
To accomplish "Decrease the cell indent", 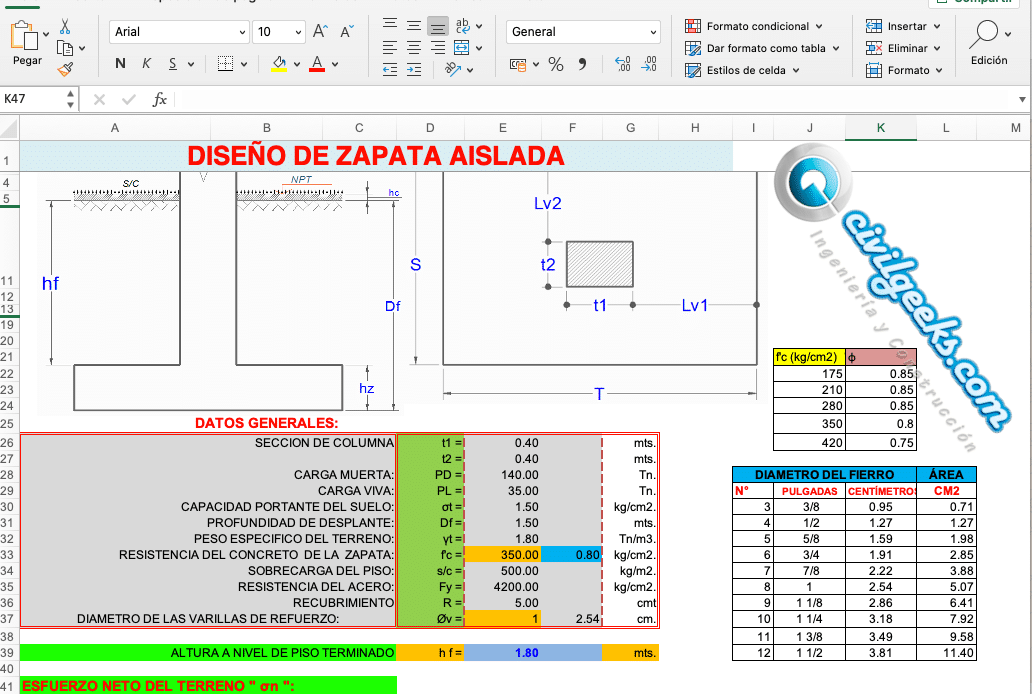I will click(390, 69).
